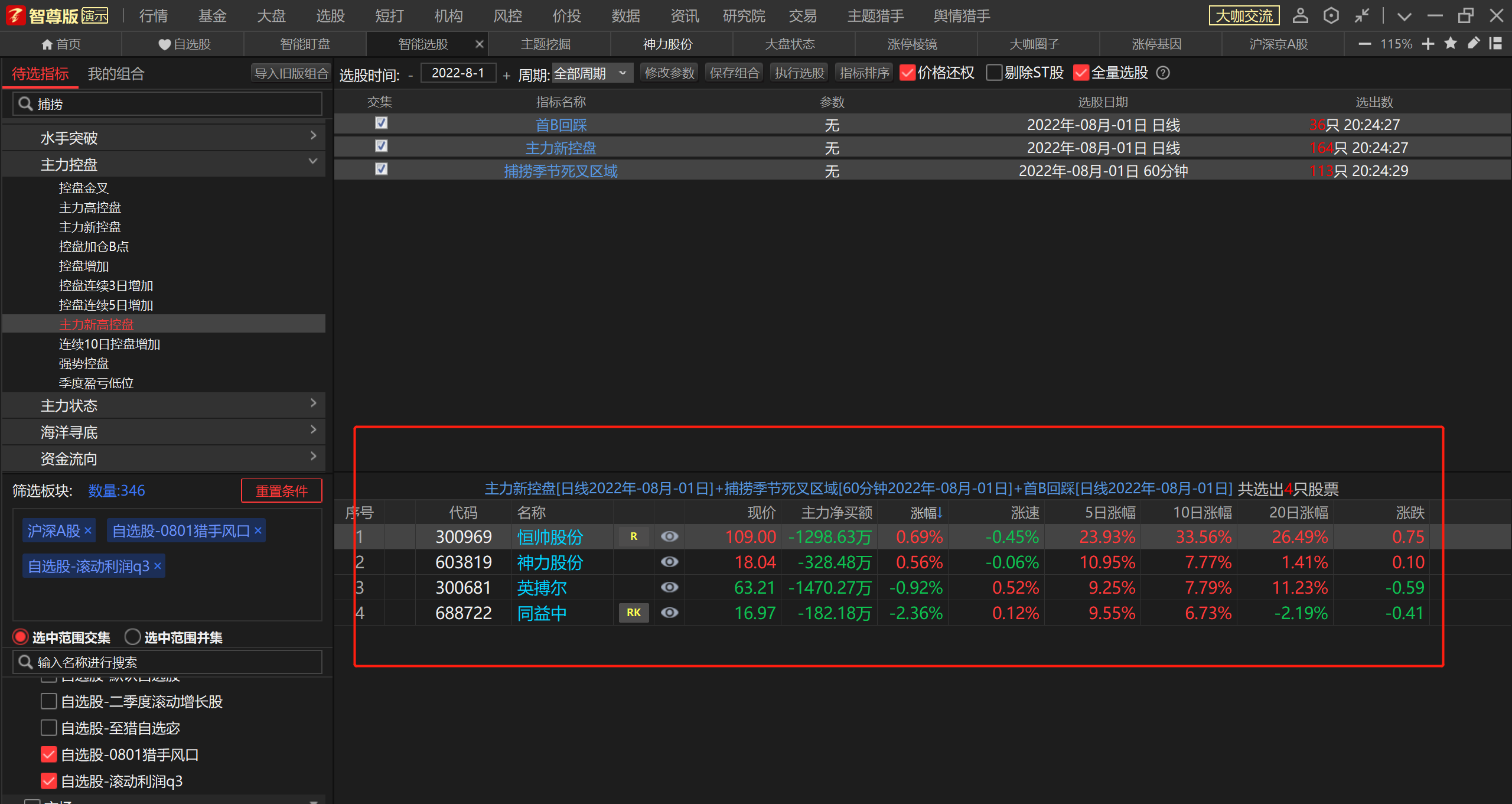
Task: Expand the 海洋寻底 category
Action: coord(164,432)
